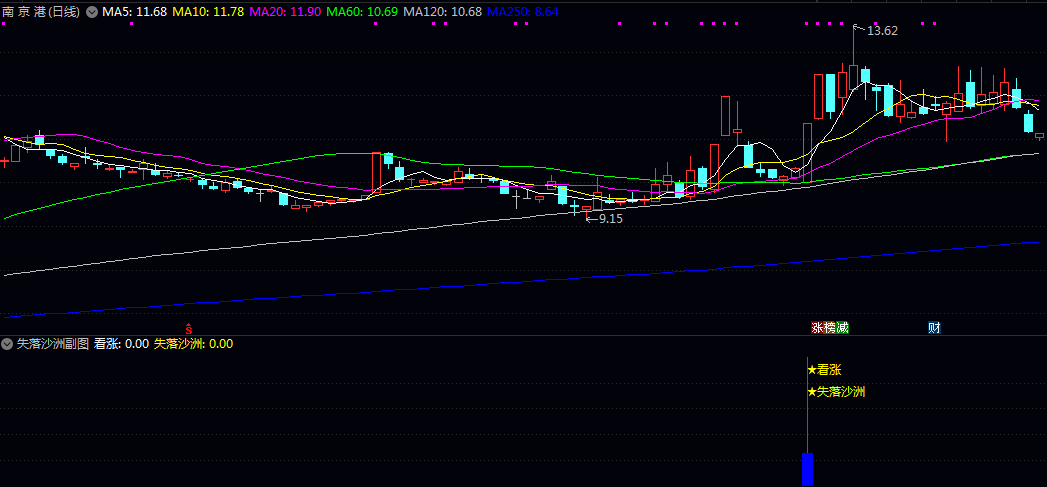Select the blue MA250 indicator label
This screenshot has height=487, width=1047.
[529, 11]
